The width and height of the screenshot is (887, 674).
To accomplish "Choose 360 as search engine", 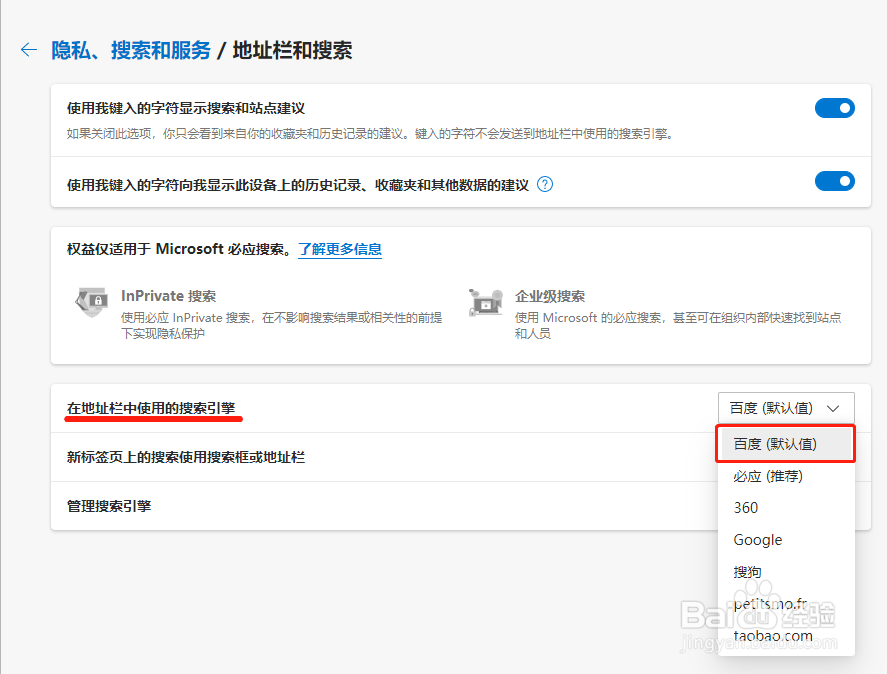I will coord(785,508).
